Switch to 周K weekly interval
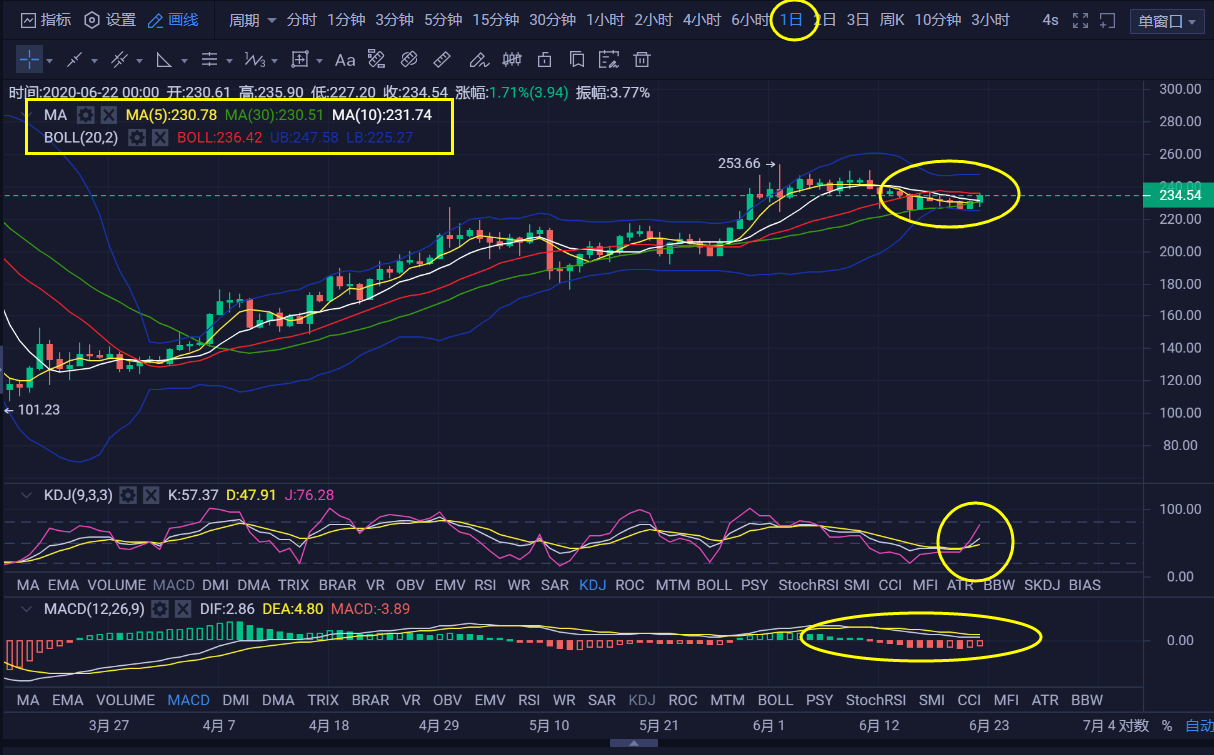 892,20
